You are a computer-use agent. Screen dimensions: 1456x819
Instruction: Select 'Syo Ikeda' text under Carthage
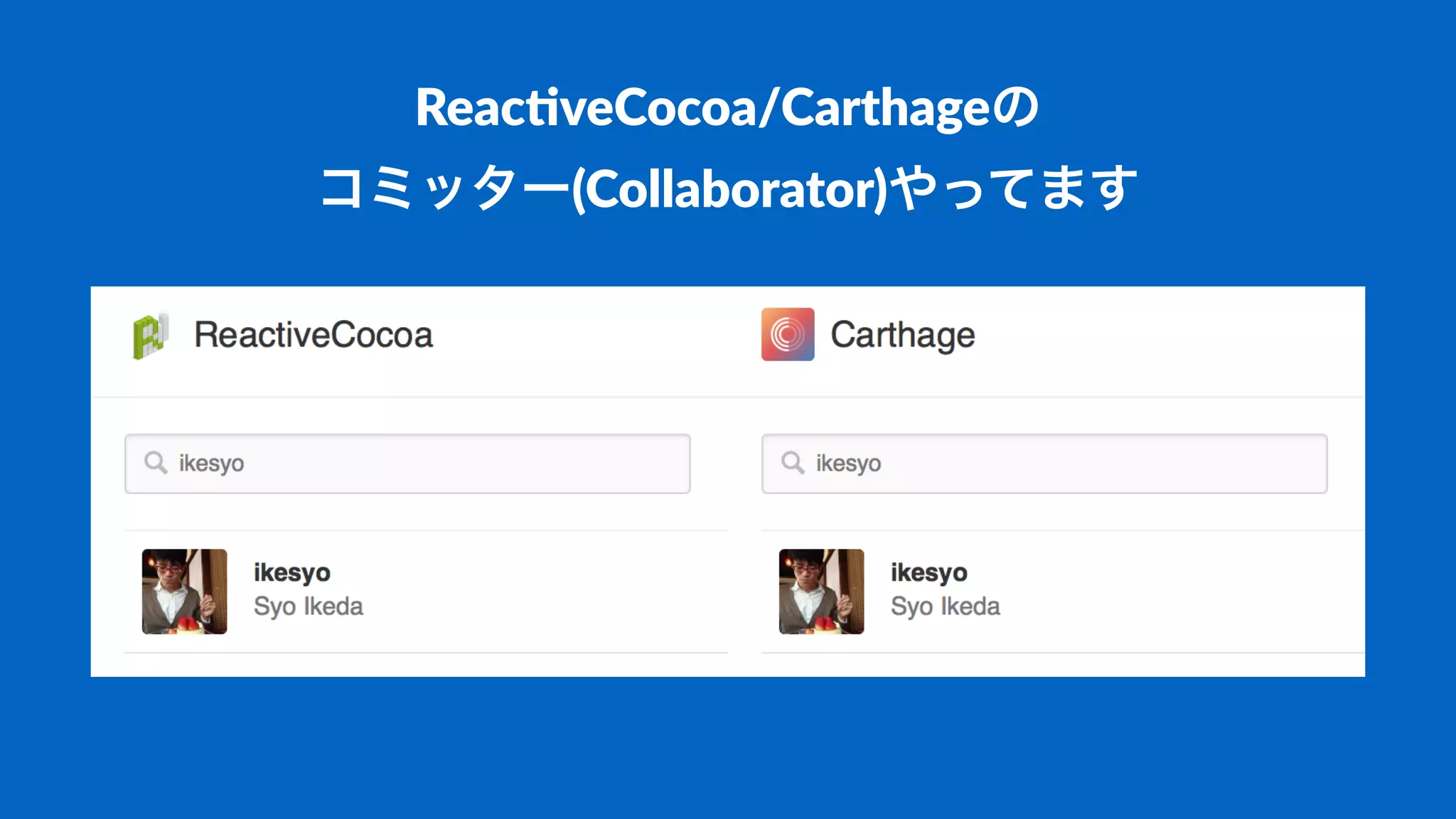coord(946,606)
